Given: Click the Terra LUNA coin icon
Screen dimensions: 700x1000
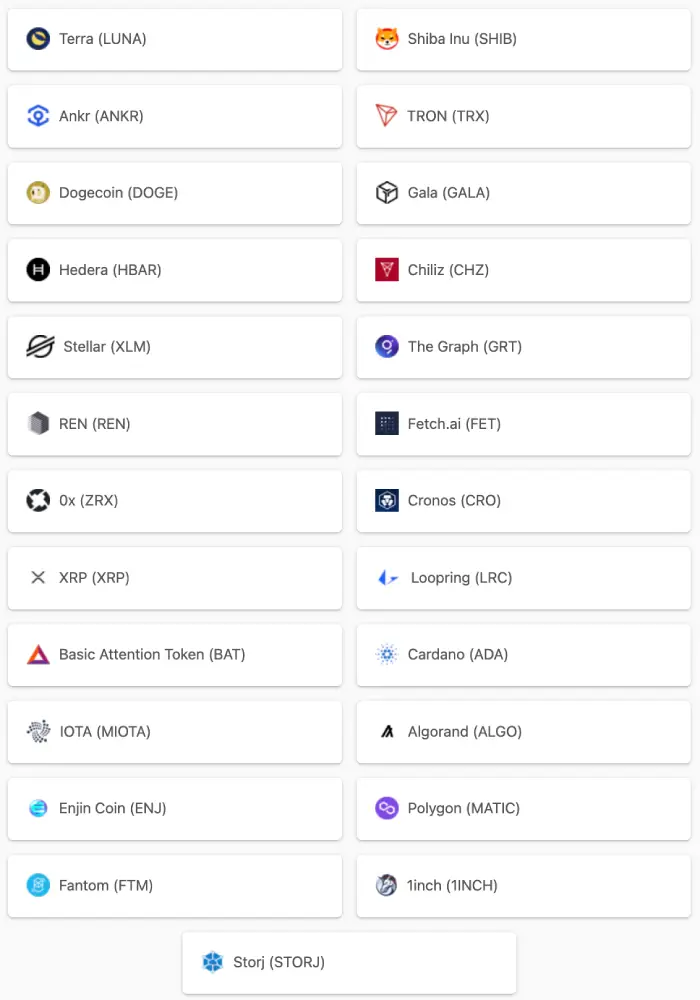Looking at the screenshot, I should coord(38,39).
